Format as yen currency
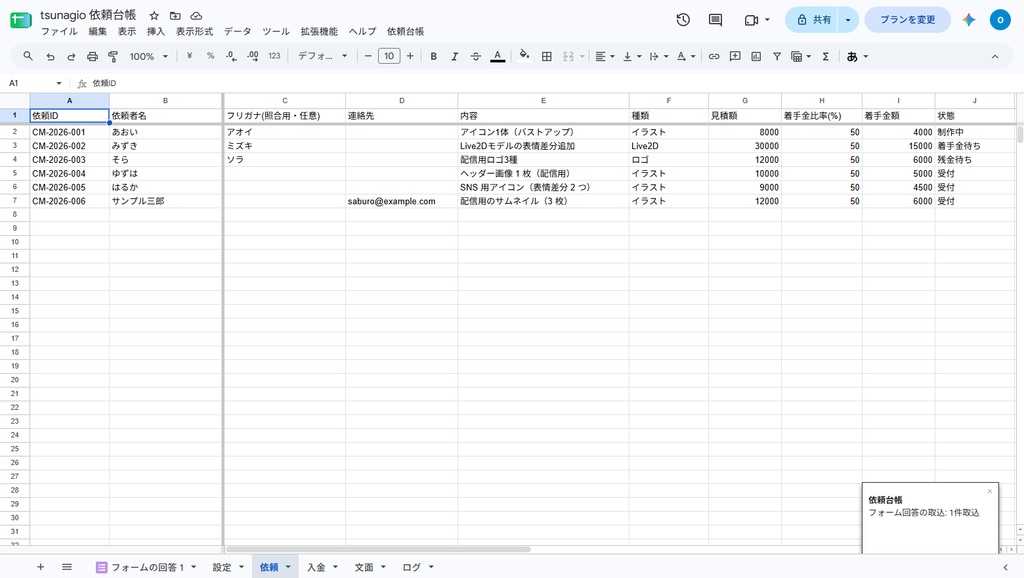Viewport: 1024px width, 578px height. tap(189, 56)
